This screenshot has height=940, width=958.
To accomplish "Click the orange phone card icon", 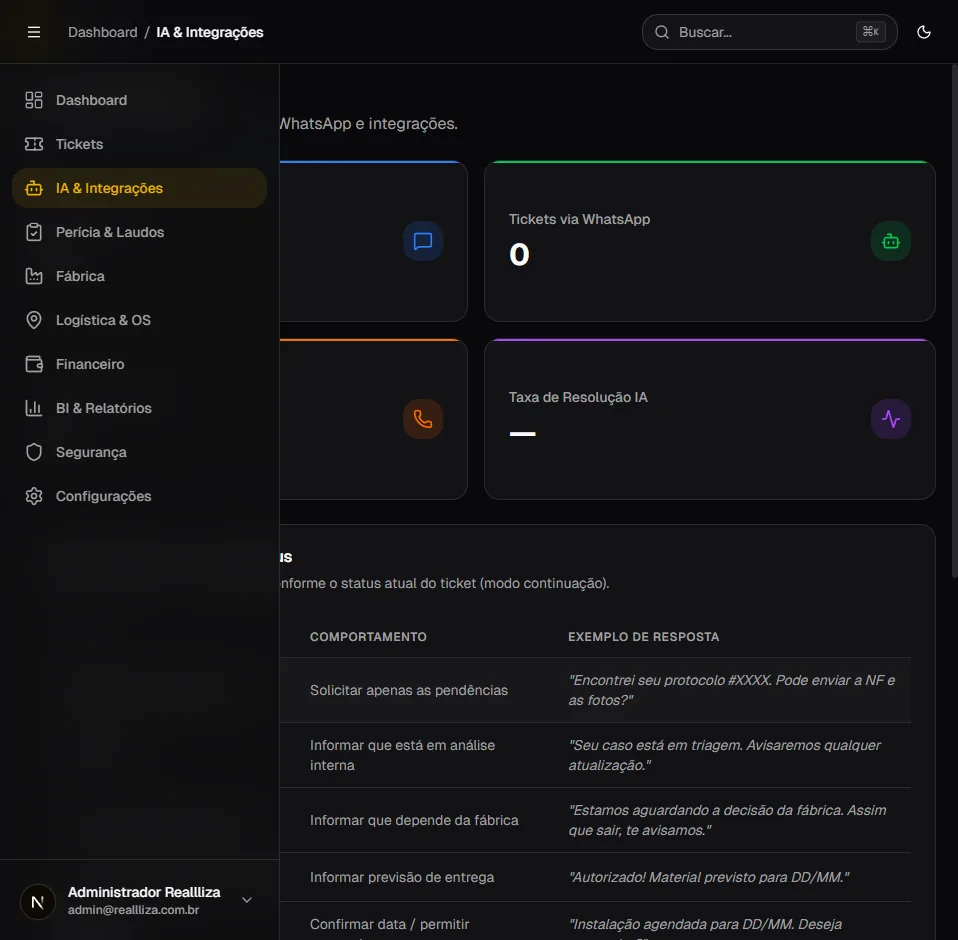I will tap(423, 419).
